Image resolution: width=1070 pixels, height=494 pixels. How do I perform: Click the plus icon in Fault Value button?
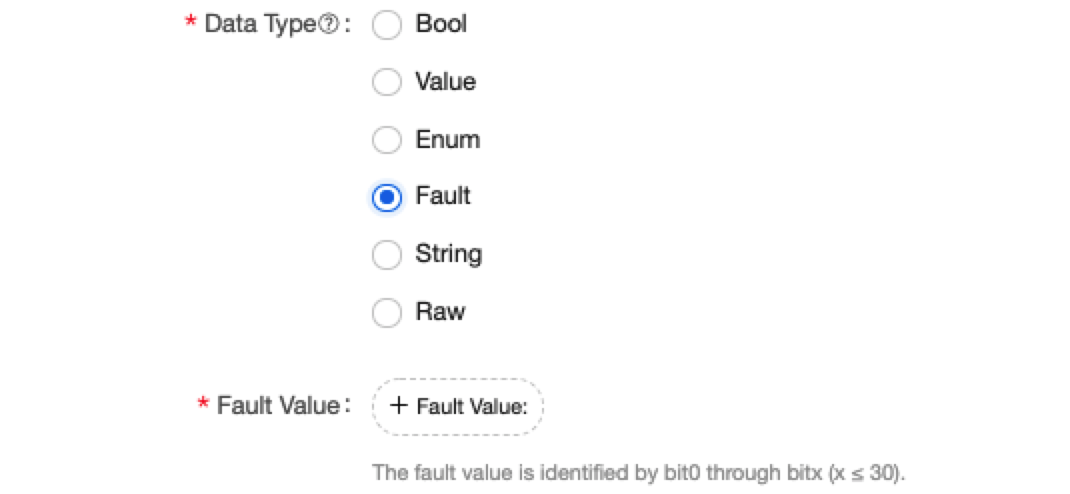(x=399, y=406)
